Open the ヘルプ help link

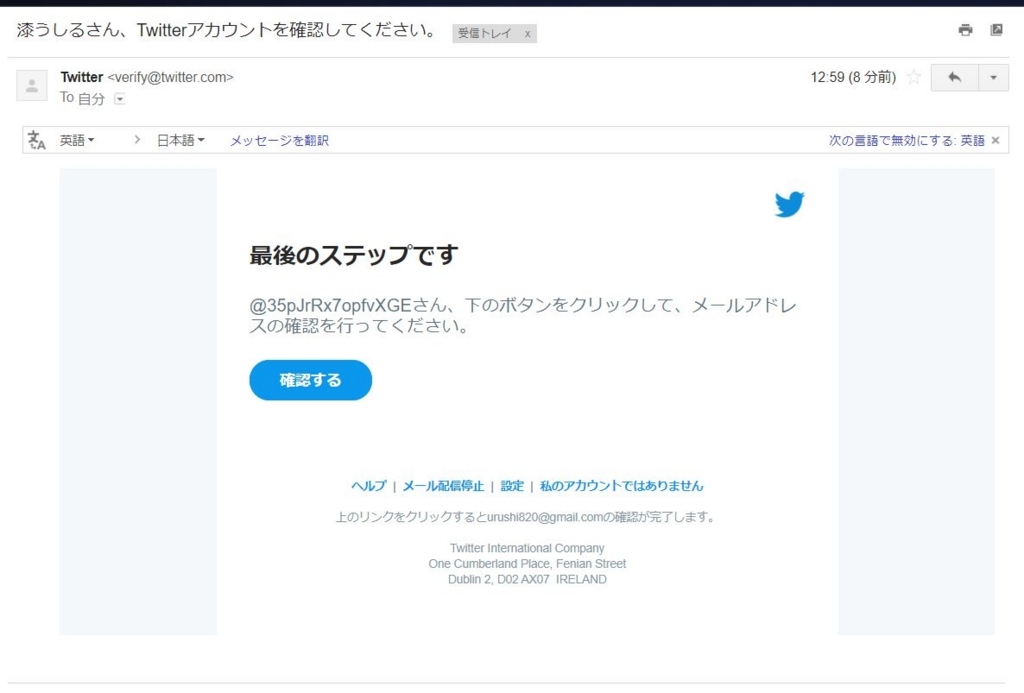click(367, 486)
